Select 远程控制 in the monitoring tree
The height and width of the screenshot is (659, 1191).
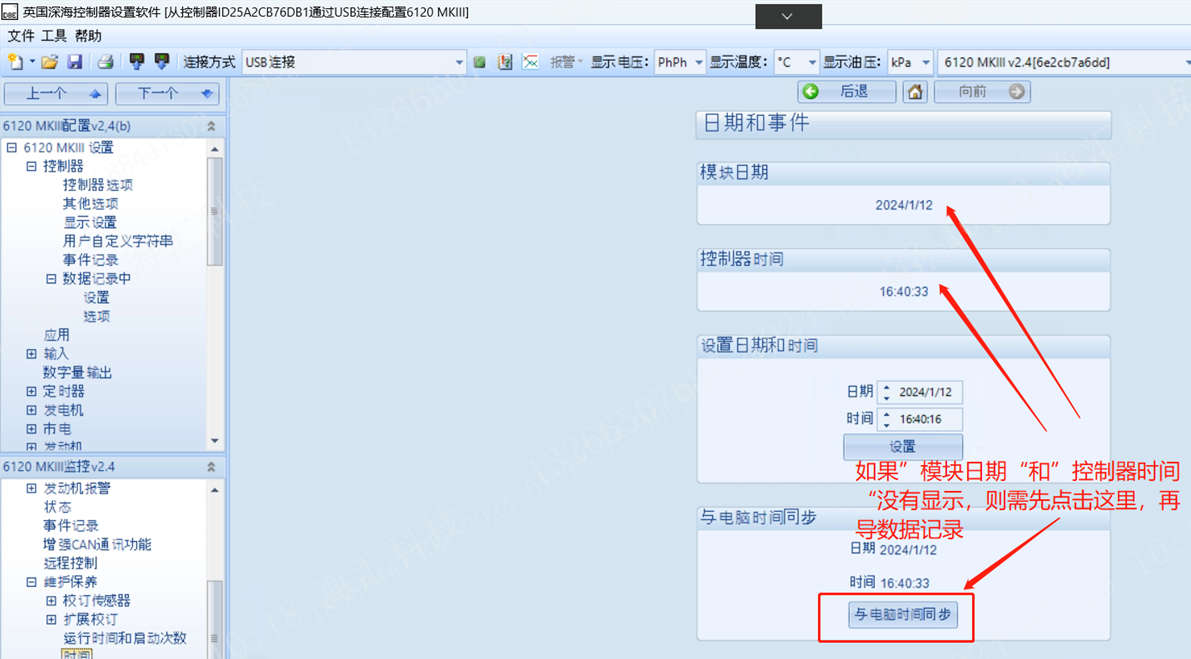click(x=71, y=563)
